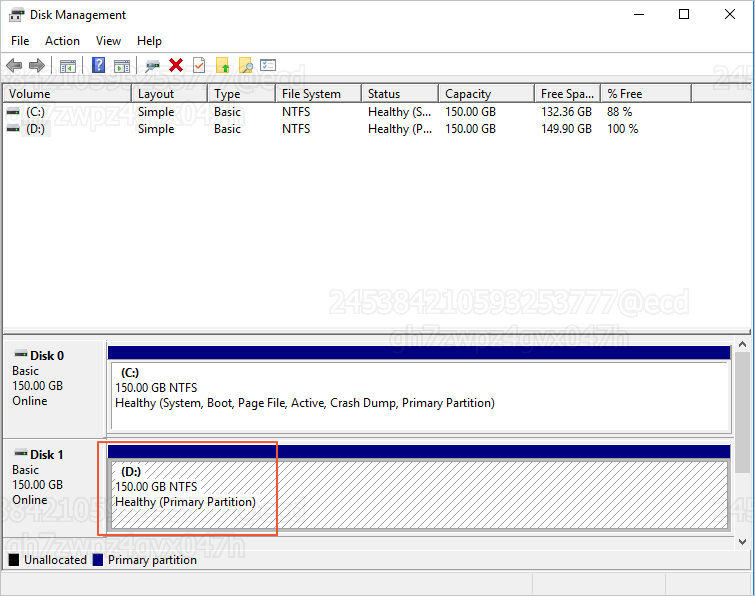
Task: Sort by the Free Space column header
Action: pyautogui.click(x=568, y=93)
